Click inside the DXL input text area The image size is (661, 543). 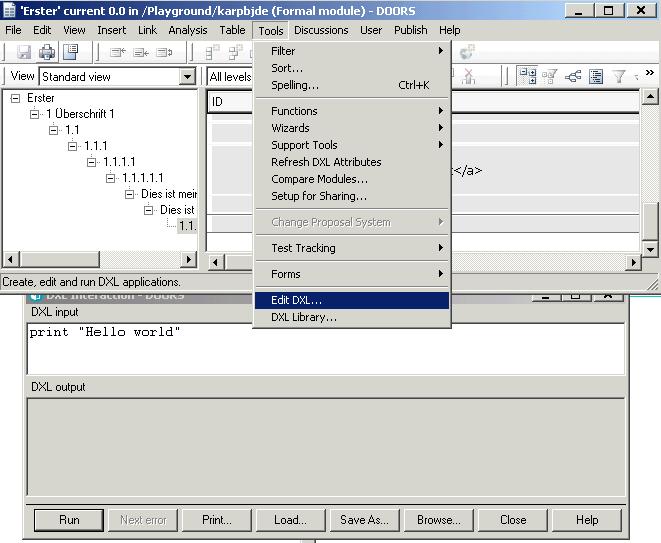(x=325, y=349)
